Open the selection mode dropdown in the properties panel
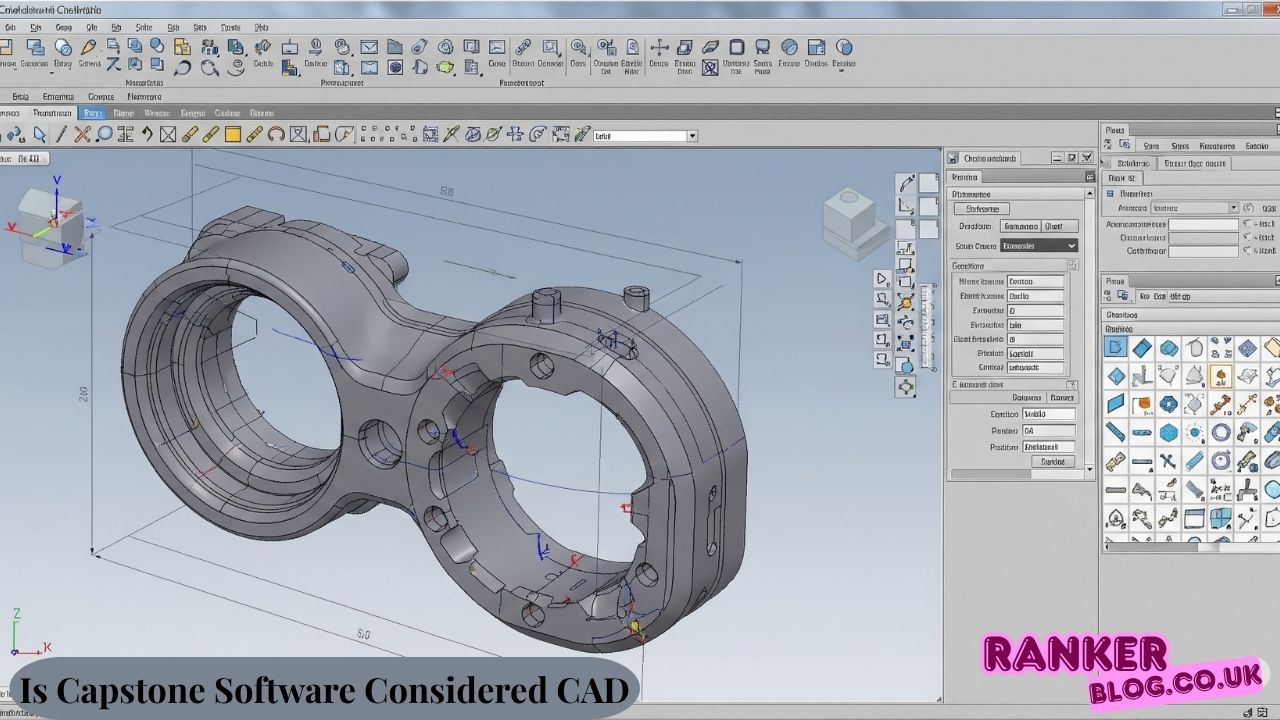Screen dimensions: 1280x720 pyautogui.click(x=1037, y=245)
